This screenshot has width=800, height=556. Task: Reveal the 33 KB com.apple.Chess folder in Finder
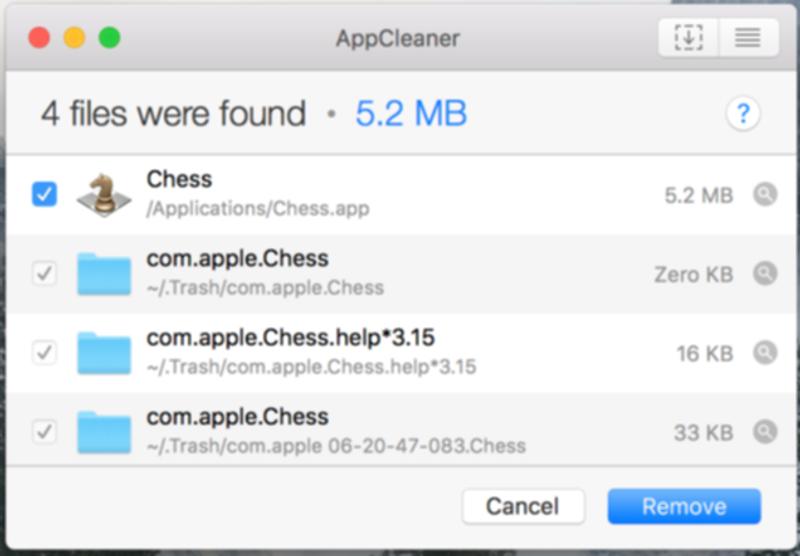tap(765, 432)
